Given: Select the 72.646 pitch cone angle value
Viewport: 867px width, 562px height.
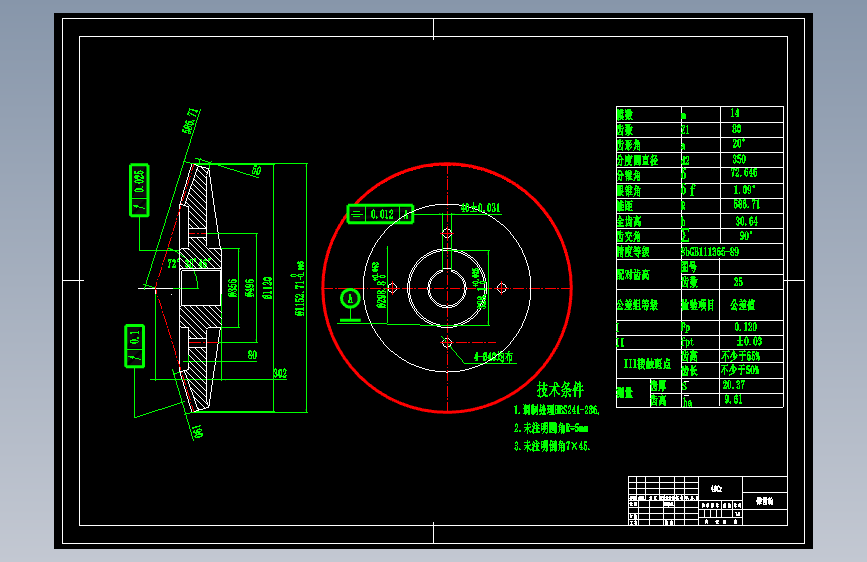Looking at the screenshot, I should pos(744,174).
